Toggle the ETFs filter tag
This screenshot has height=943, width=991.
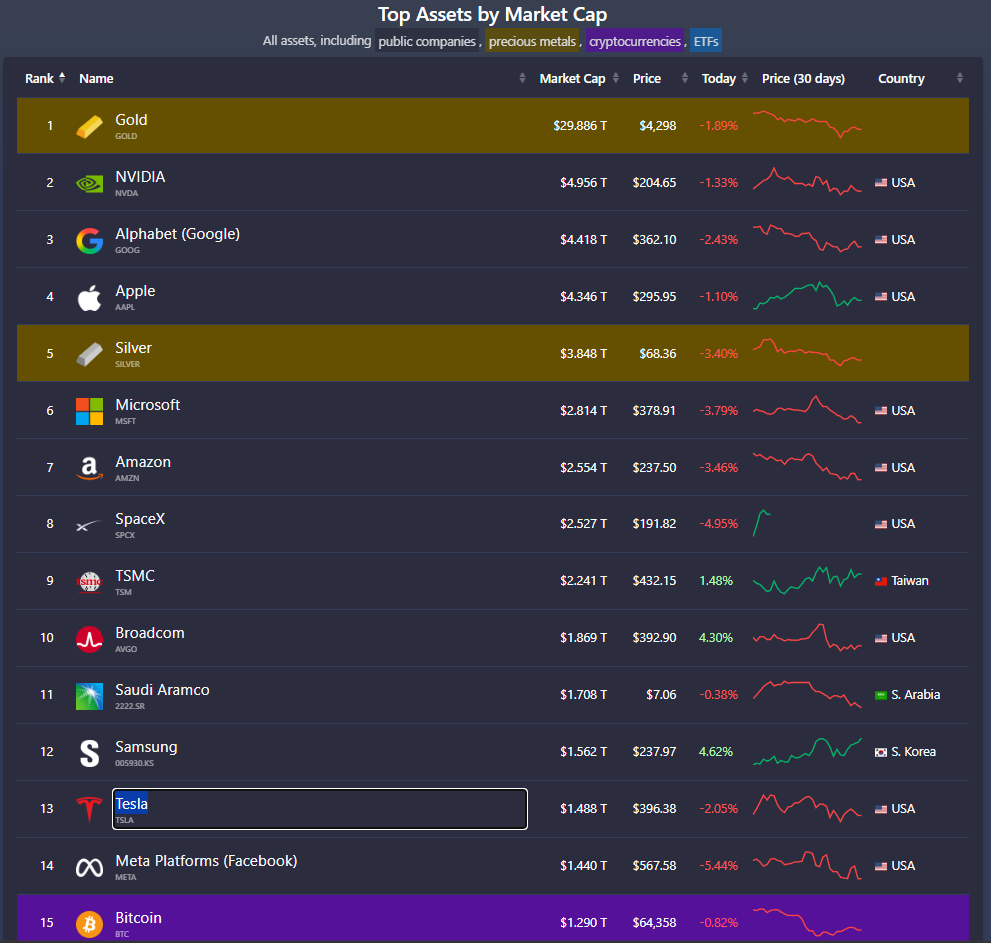coord(706,41)
